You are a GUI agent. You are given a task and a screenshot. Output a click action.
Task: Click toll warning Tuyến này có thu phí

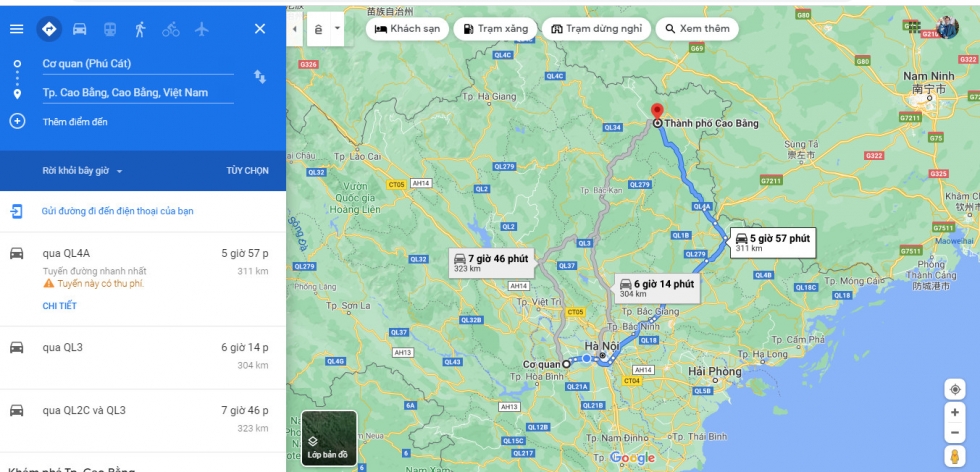coord(94,284)
